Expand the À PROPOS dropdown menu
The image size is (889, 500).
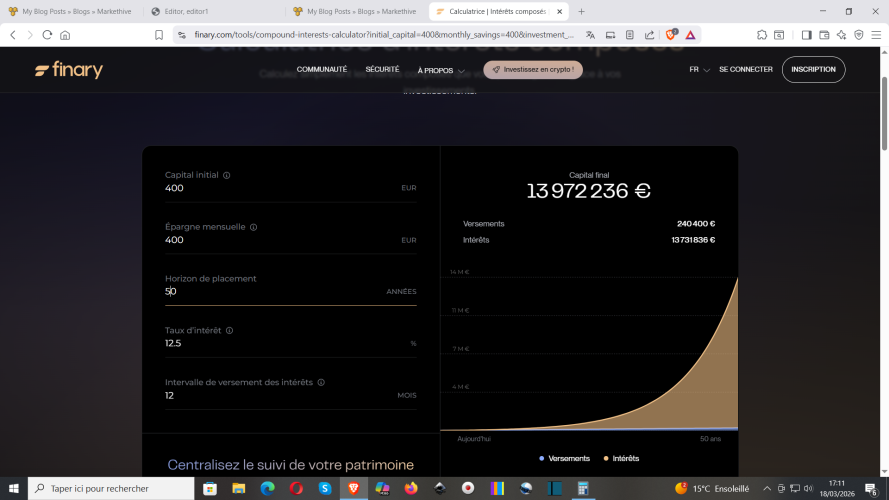(439, 70)
